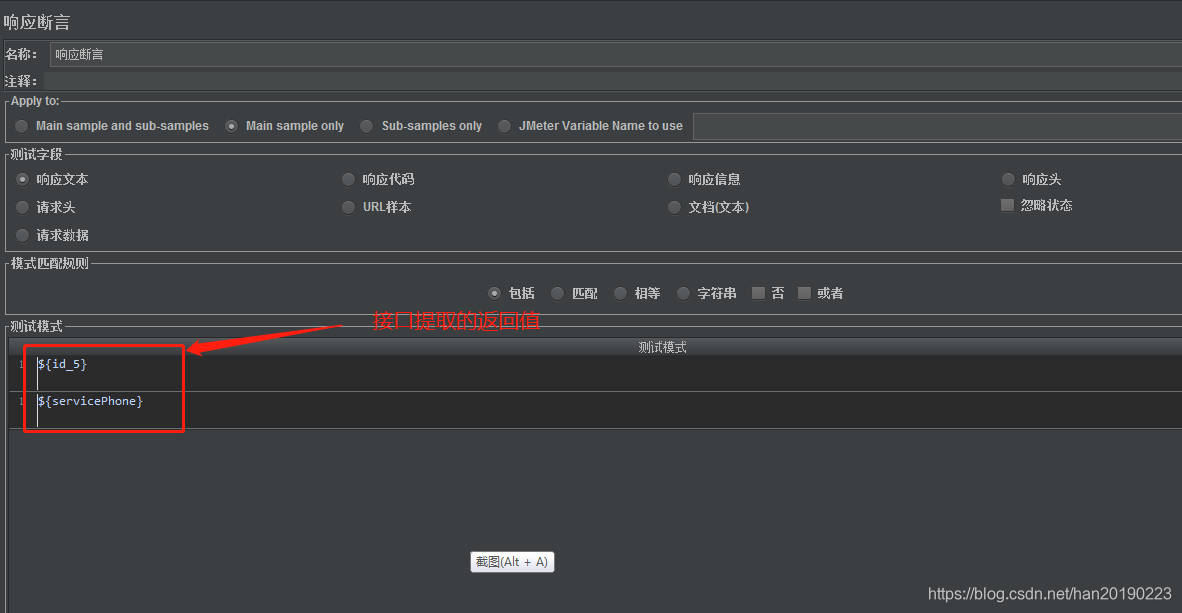Viewport: 1182px width, 613px height.
Task: Toggle the 忽略状态 checkbox
Action: pyautogui.click(x=1007, y=205)
